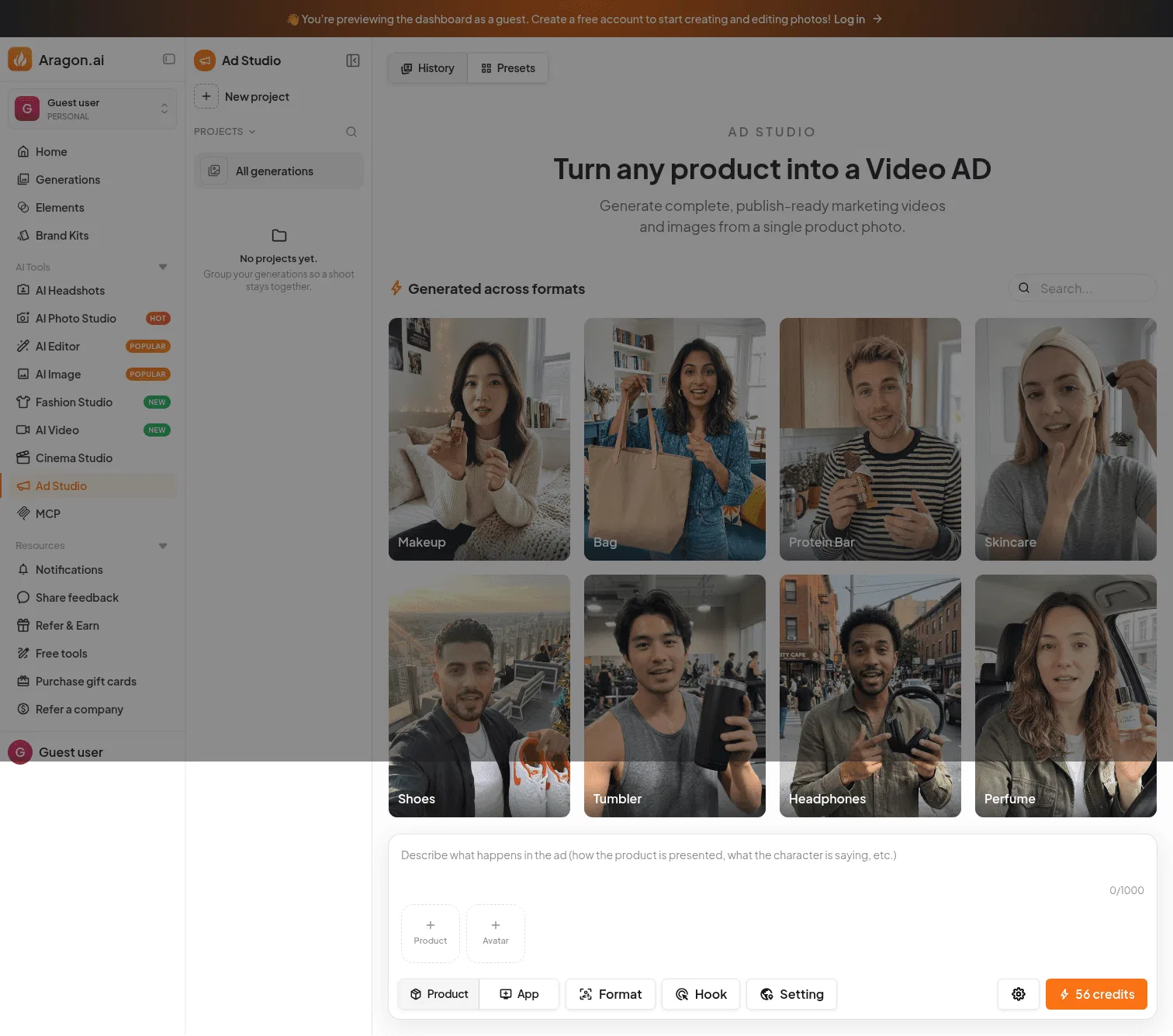The image size is (1173, 1036).
Task: Select the AI Image icon
Action: click(x=23, y=375)
